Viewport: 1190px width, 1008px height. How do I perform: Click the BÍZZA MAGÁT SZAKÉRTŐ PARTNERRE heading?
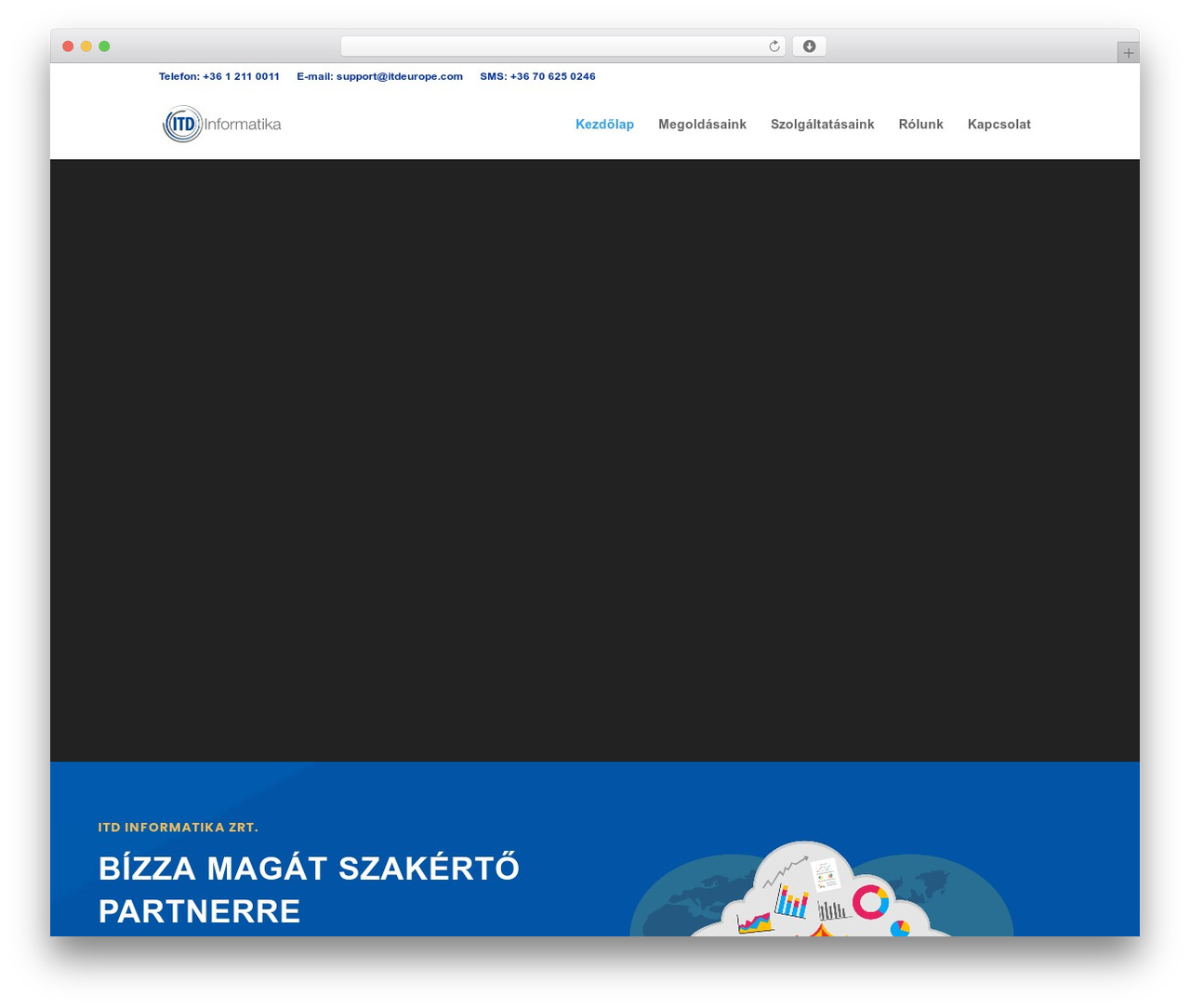point(309,890)
